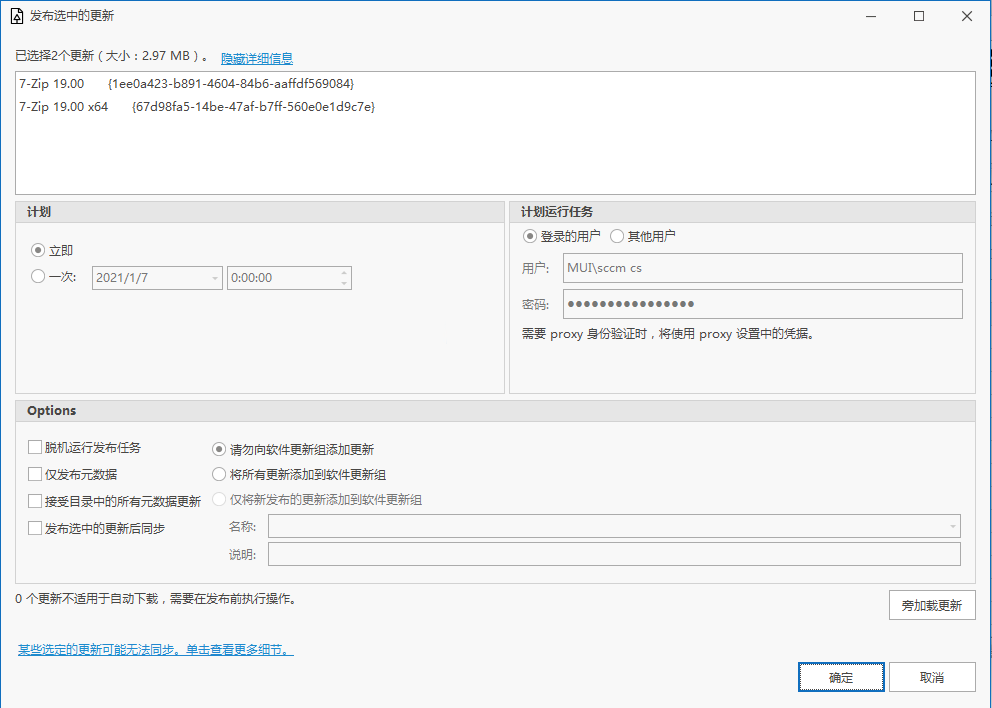Click the 旁加载更新 button
The height and width of the screenshot is (708, 992).
tap(932, 605)
